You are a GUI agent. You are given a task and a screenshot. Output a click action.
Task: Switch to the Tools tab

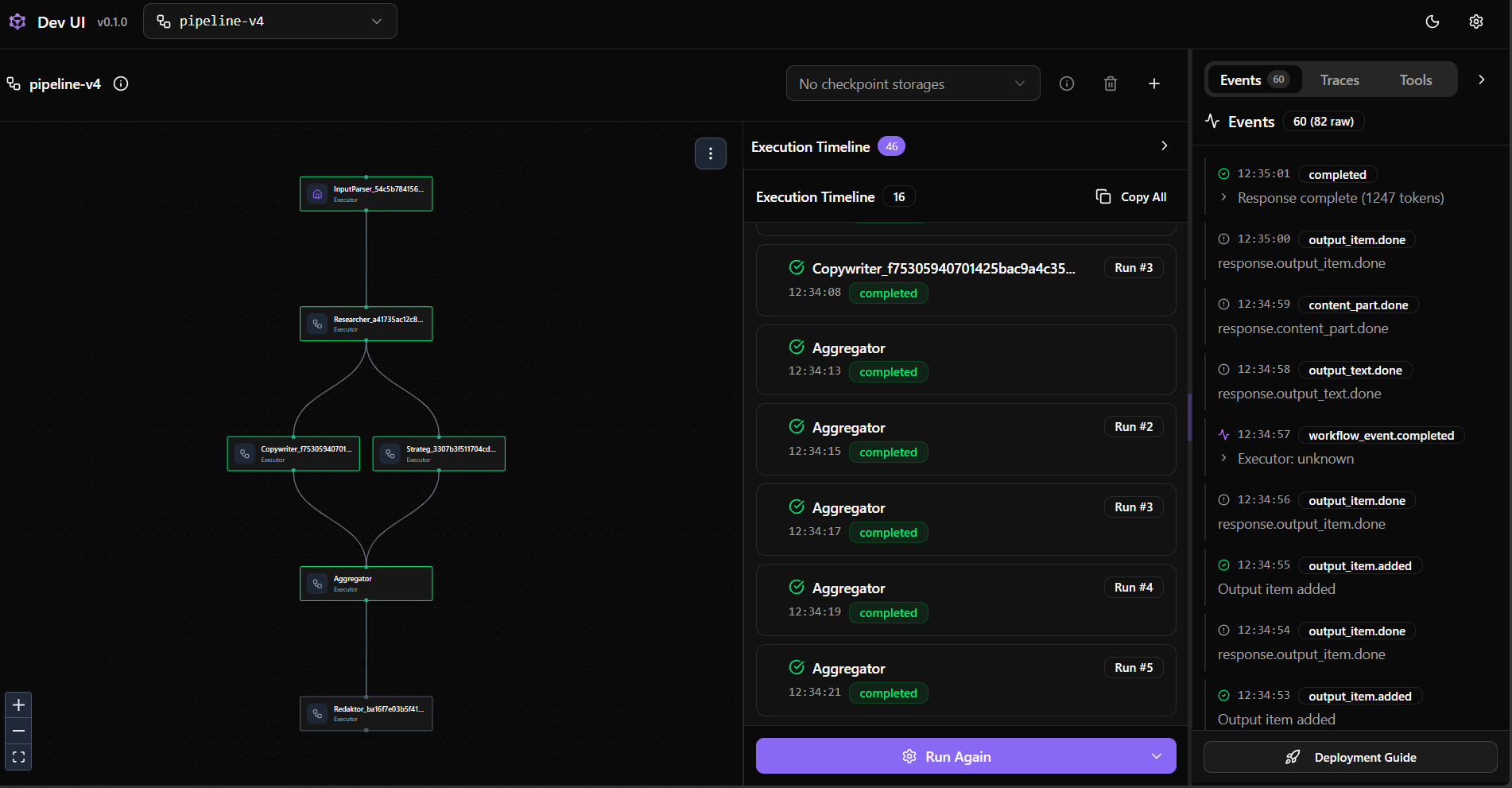1416,80
